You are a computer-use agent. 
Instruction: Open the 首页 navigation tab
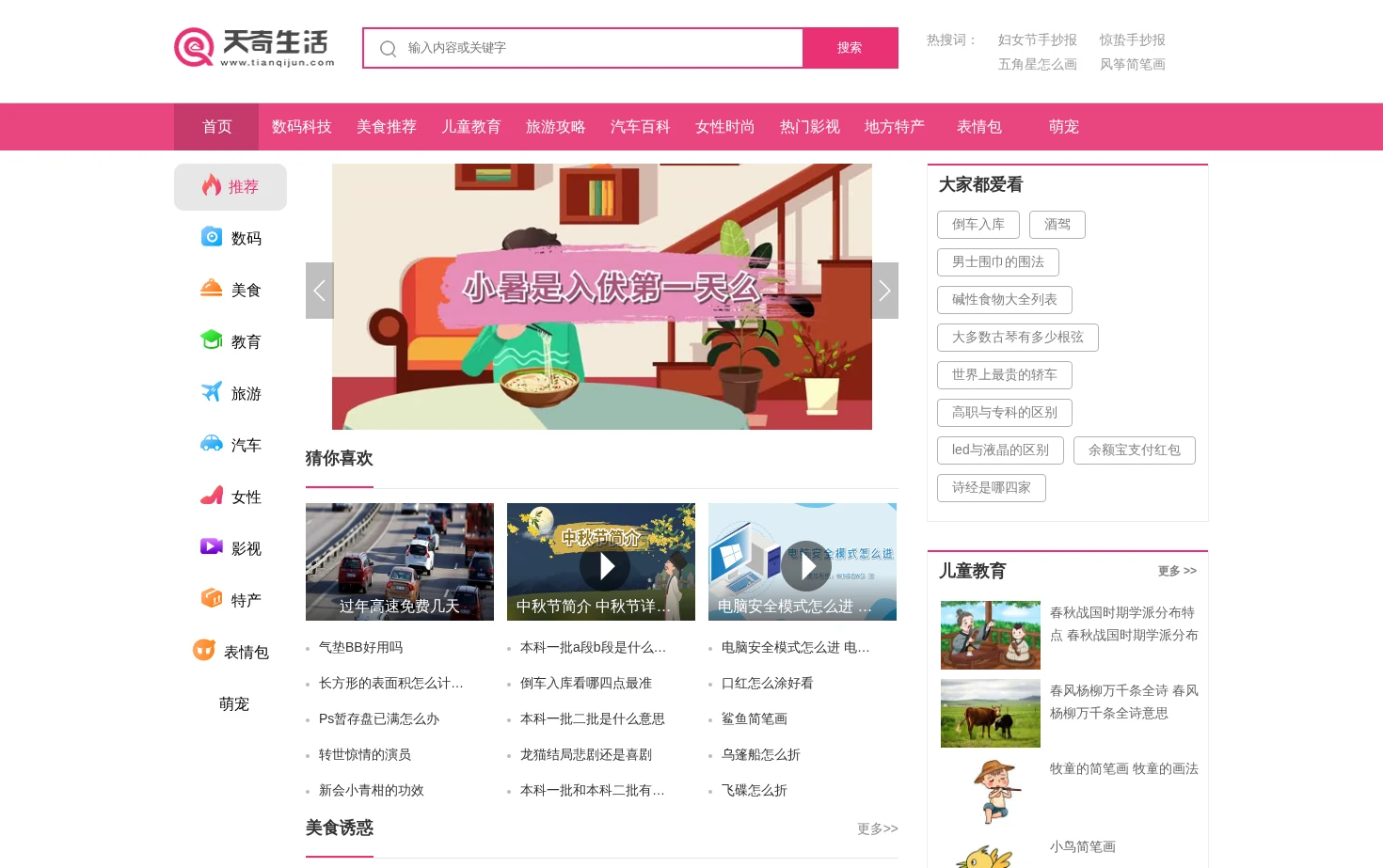[216, 127]
